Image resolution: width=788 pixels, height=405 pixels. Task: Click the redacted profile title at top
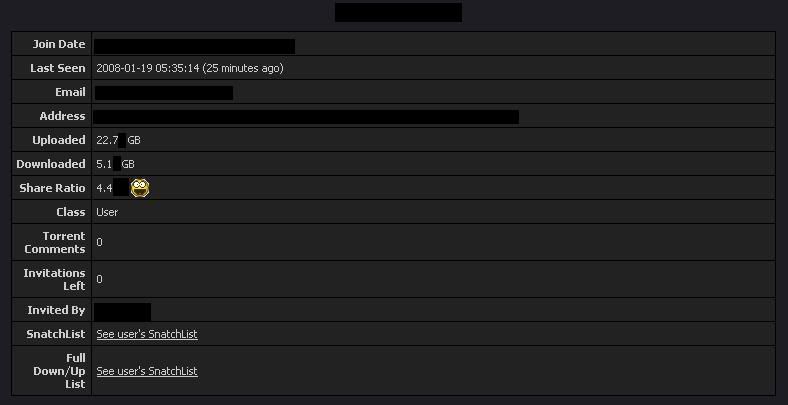(x=398, y=12)
